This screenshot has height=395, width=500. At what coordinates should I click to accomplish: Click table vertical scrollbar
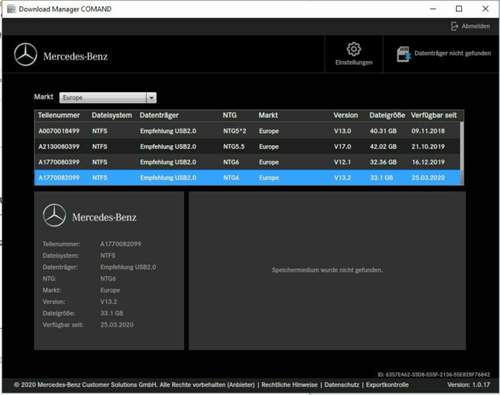point(462,153)
